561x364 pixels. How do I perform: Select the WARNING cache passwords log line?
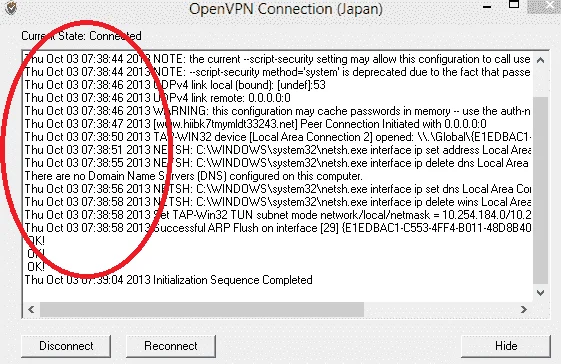click(278, 111)
